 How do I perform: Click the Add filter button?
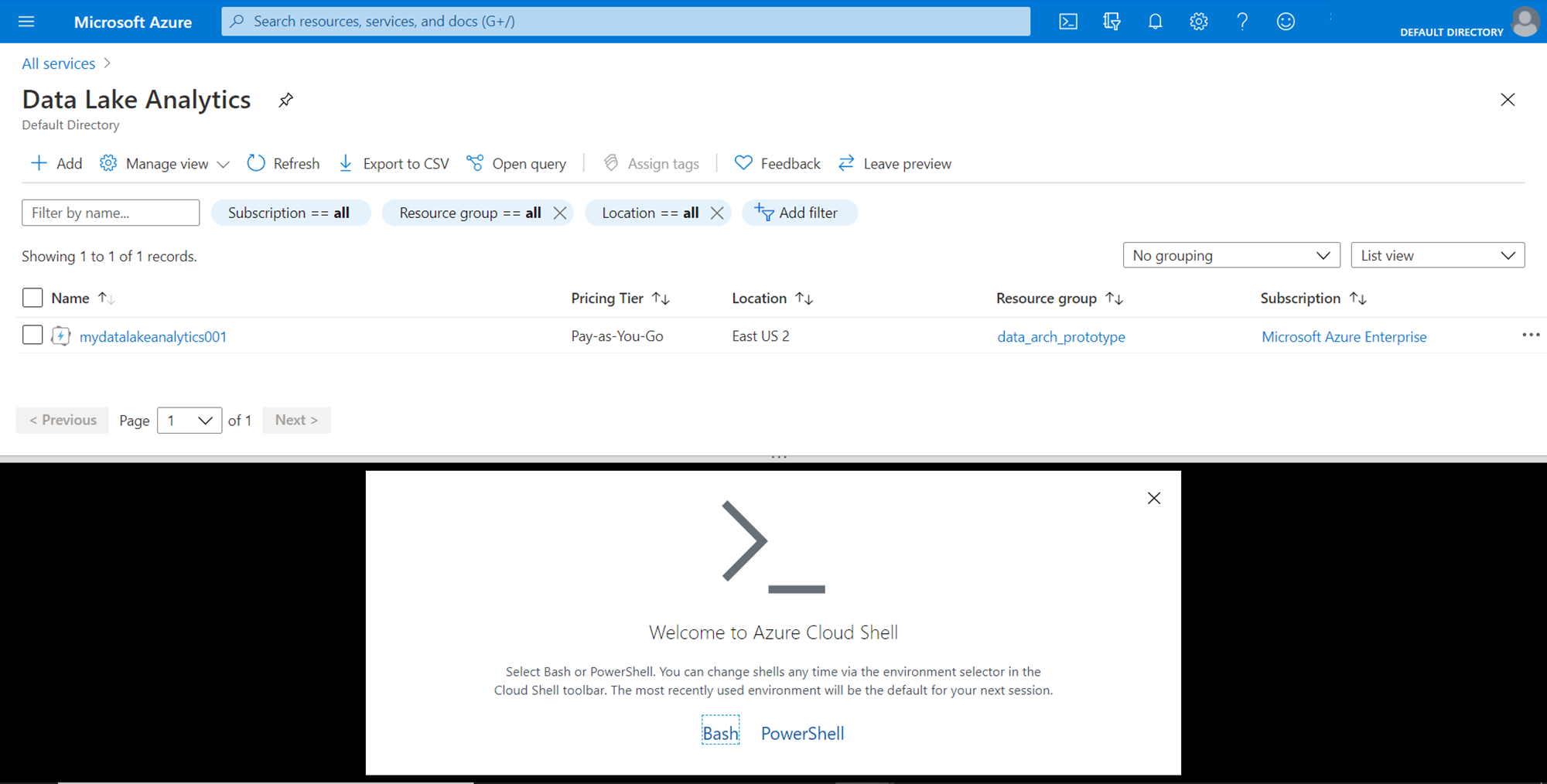click(x=799, y=213)
